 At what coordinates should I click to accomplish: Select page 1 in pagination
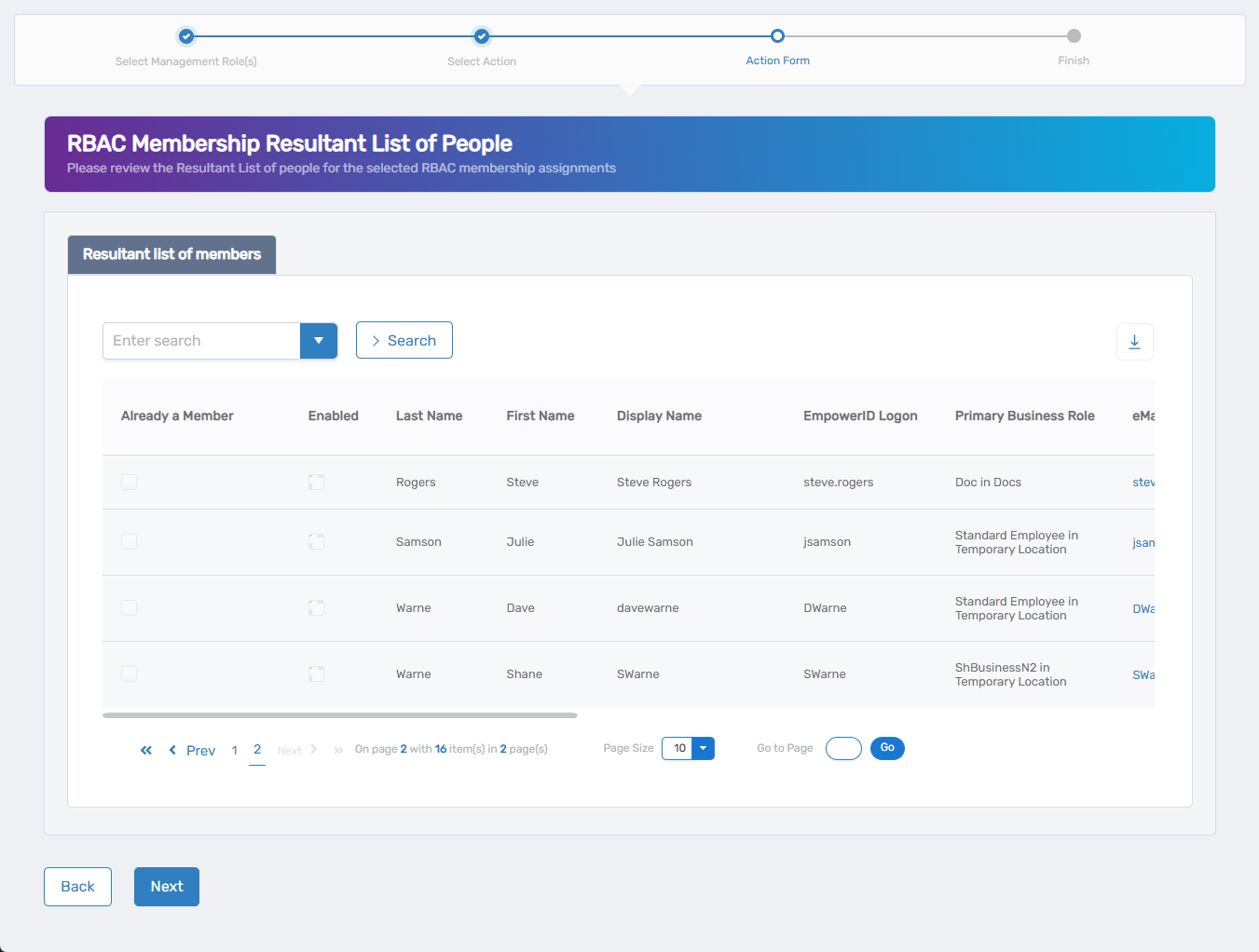[x=234, y=750]
